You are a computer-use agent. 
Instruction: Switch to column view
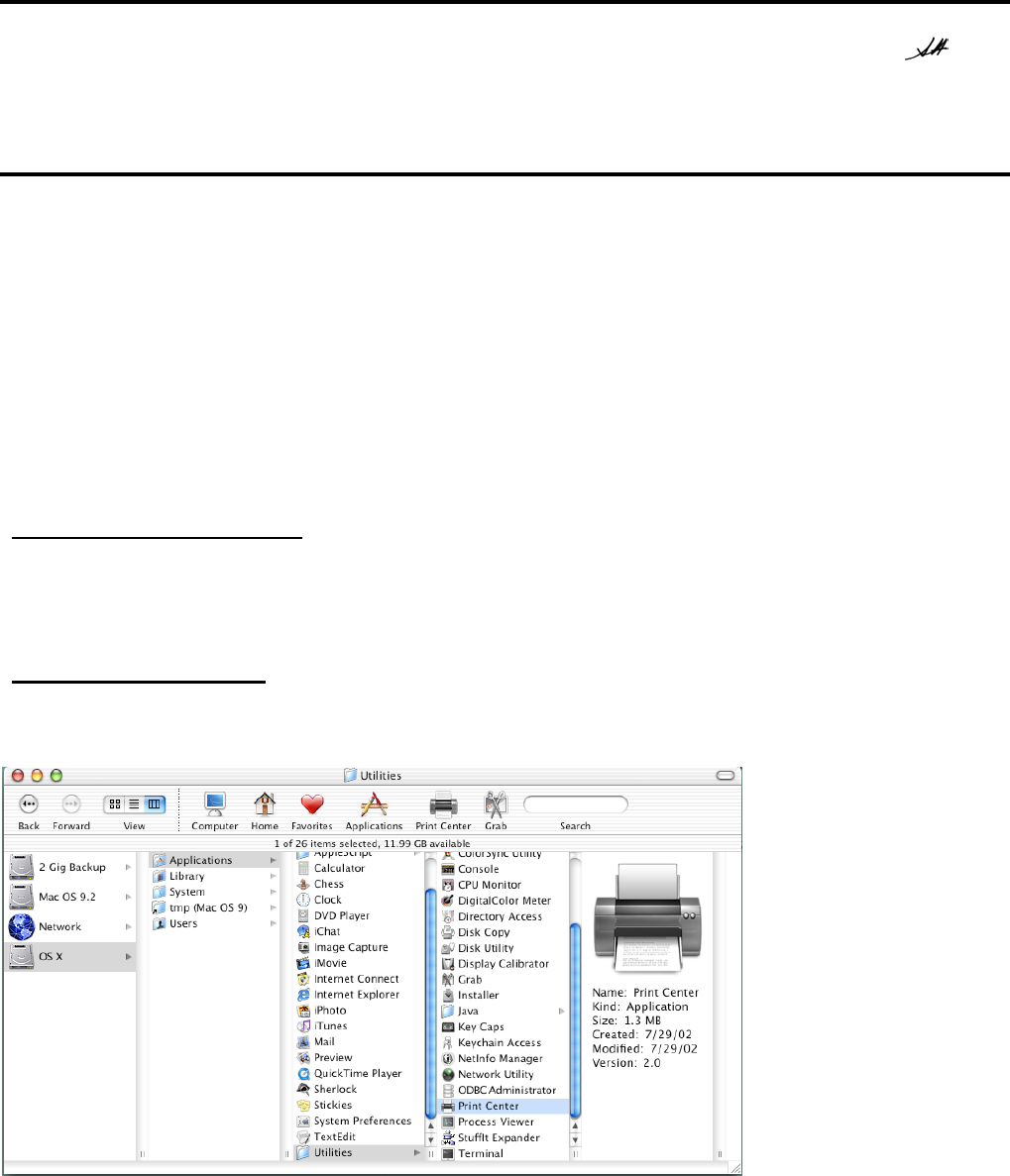click(x=154, y=804)
